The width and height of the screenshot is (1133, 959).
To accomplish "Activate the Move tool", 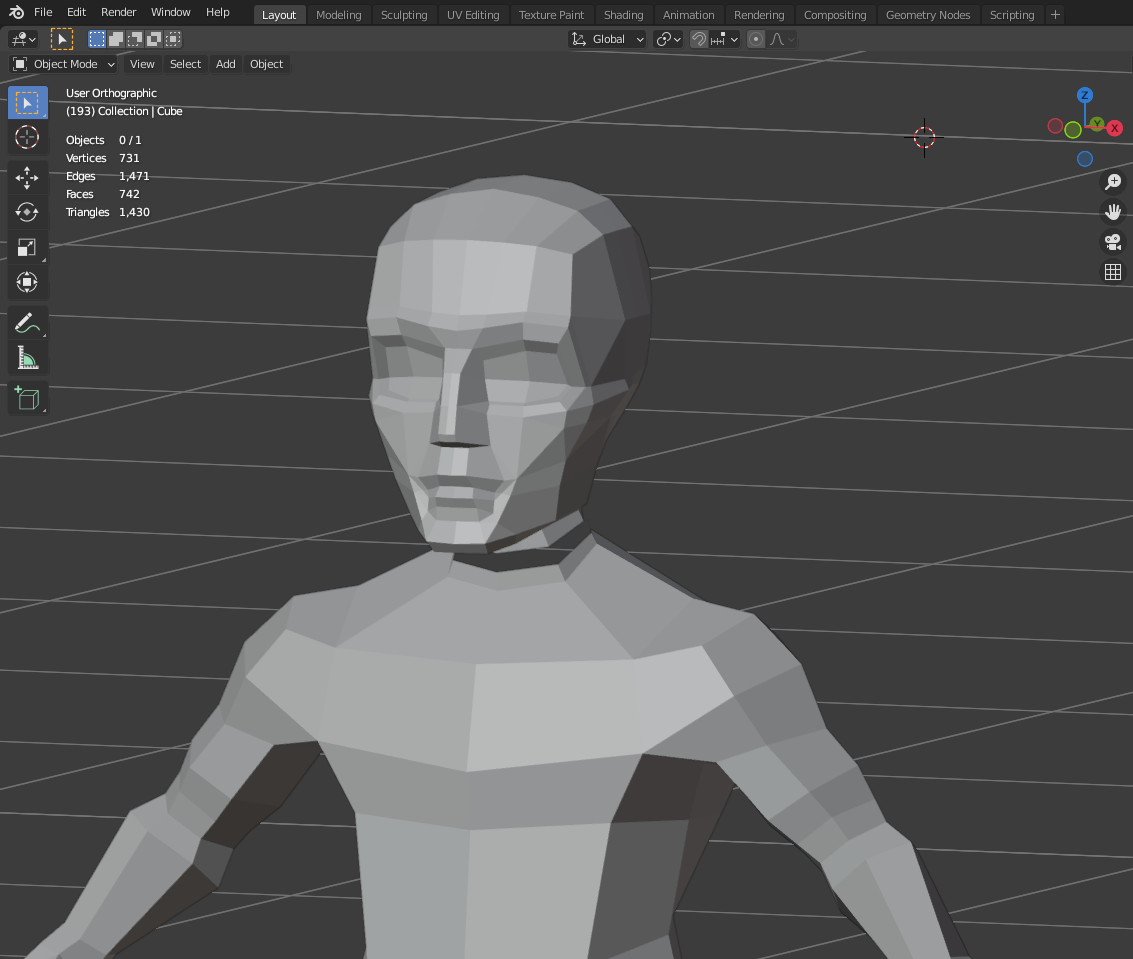I will [x=27, y=178].
